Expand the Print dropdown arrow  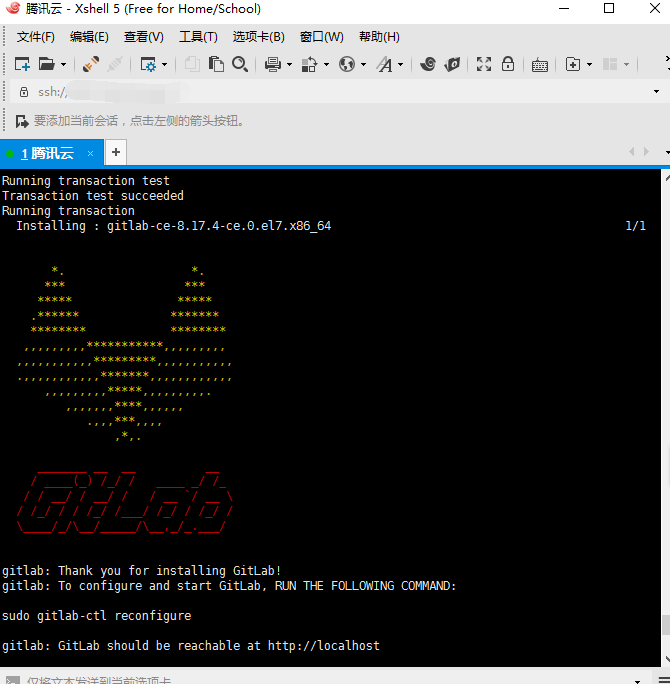(x=290, y=65)
